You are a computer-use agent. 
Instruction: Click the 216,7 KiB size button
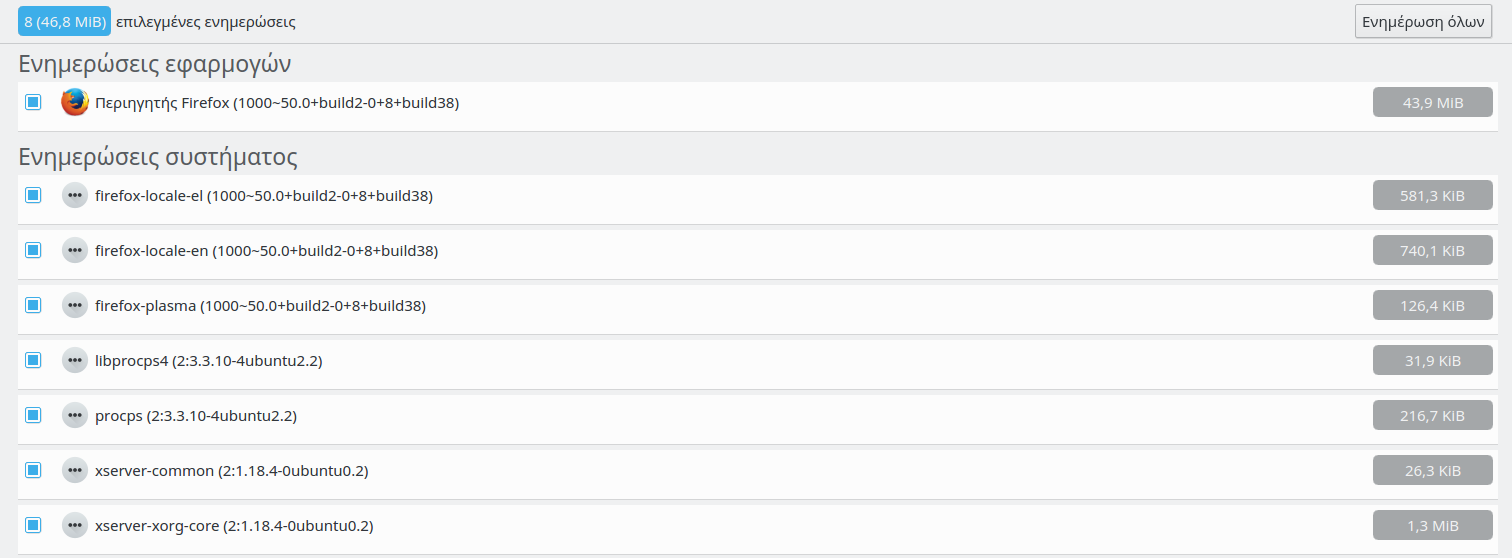[x=1432, y=416]
